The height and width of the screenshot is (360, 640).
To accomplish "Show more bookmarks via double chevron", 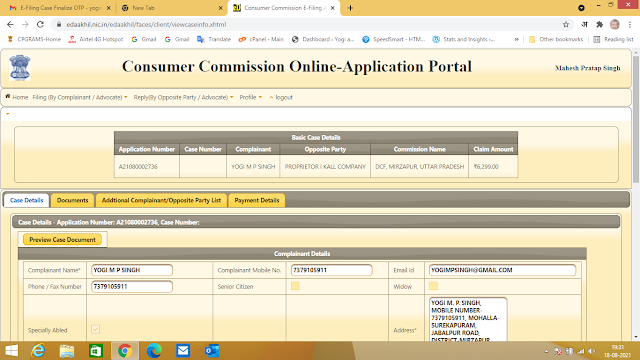I will [x=516, y=39].
